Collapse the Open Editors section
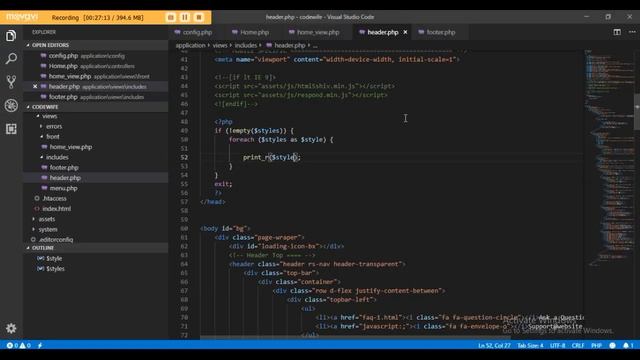 (x=95, y=45)
